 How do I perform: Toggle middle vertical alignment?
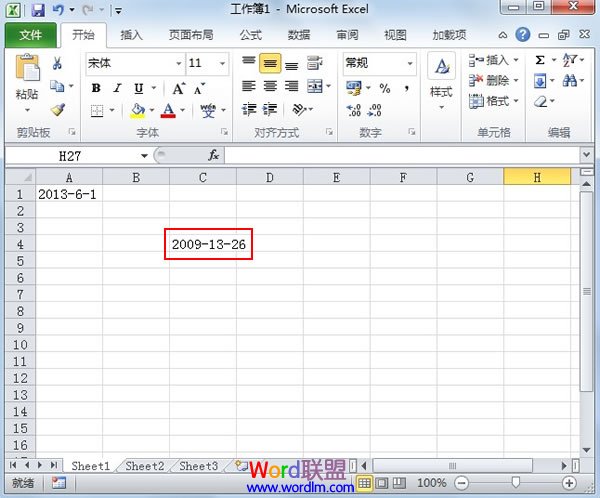[x=270, y=63]
